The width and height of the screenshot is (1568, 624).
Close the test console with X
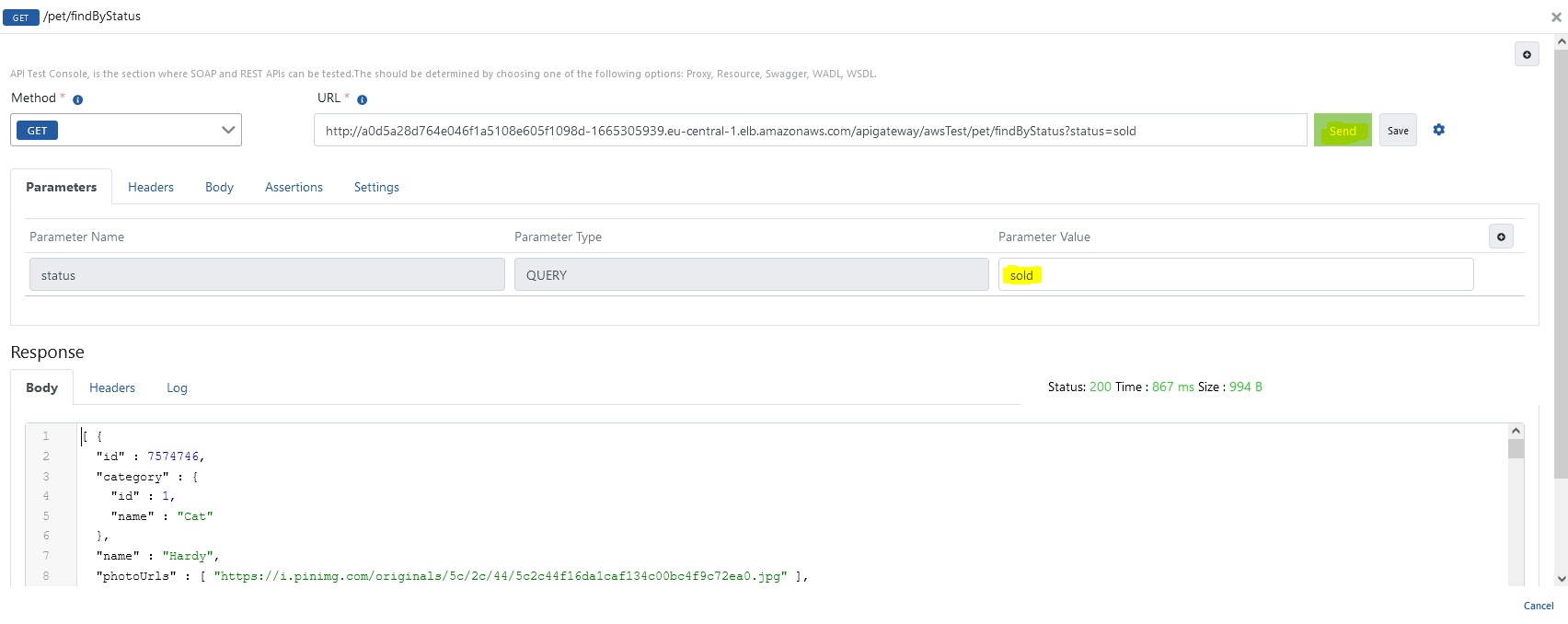click(1556, 17)
